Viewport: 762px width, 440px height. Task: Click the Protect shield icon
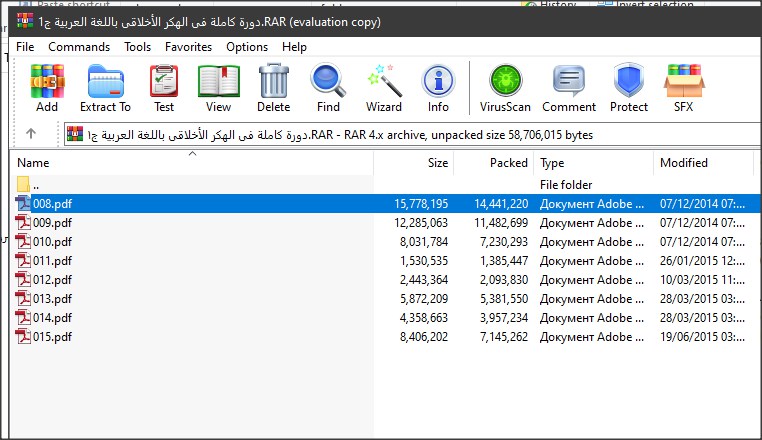(629, 81)
